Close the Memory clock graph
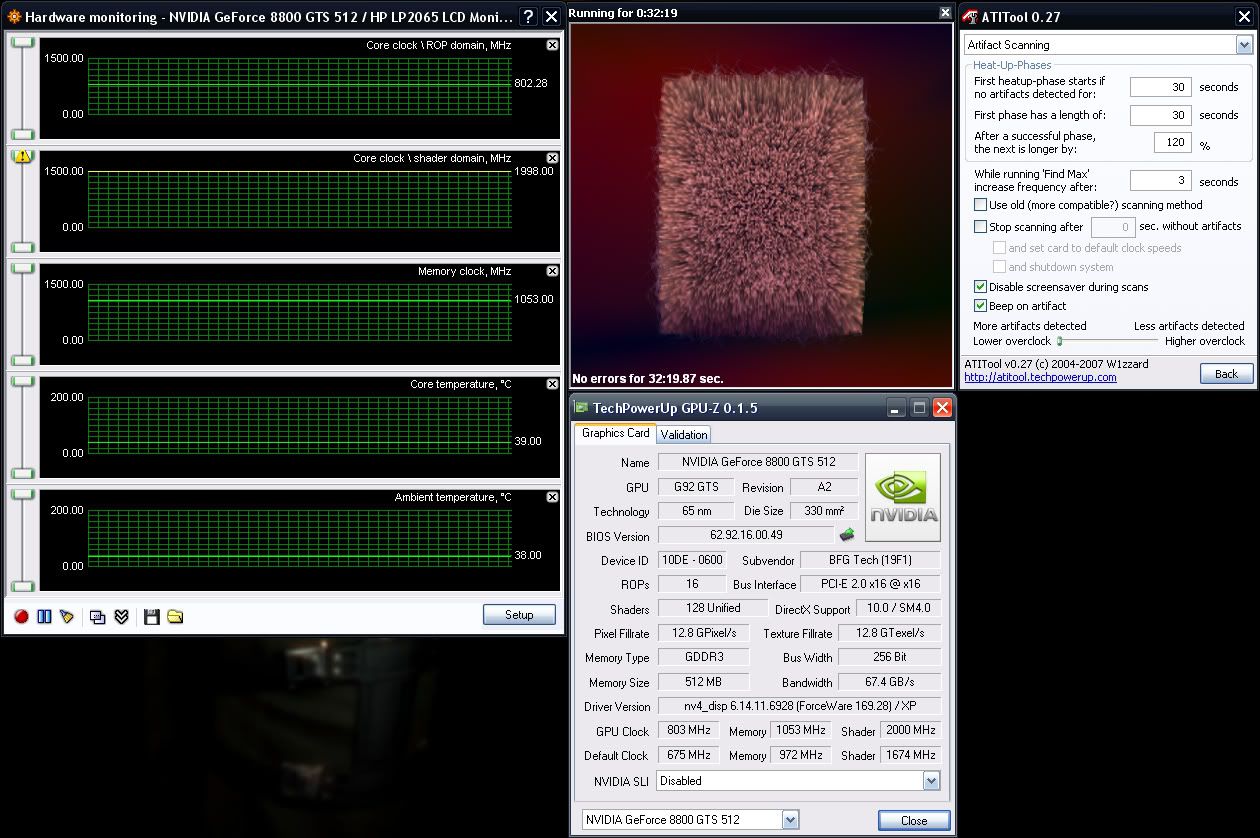This screenshot has height=838, width=1260. 552,271
